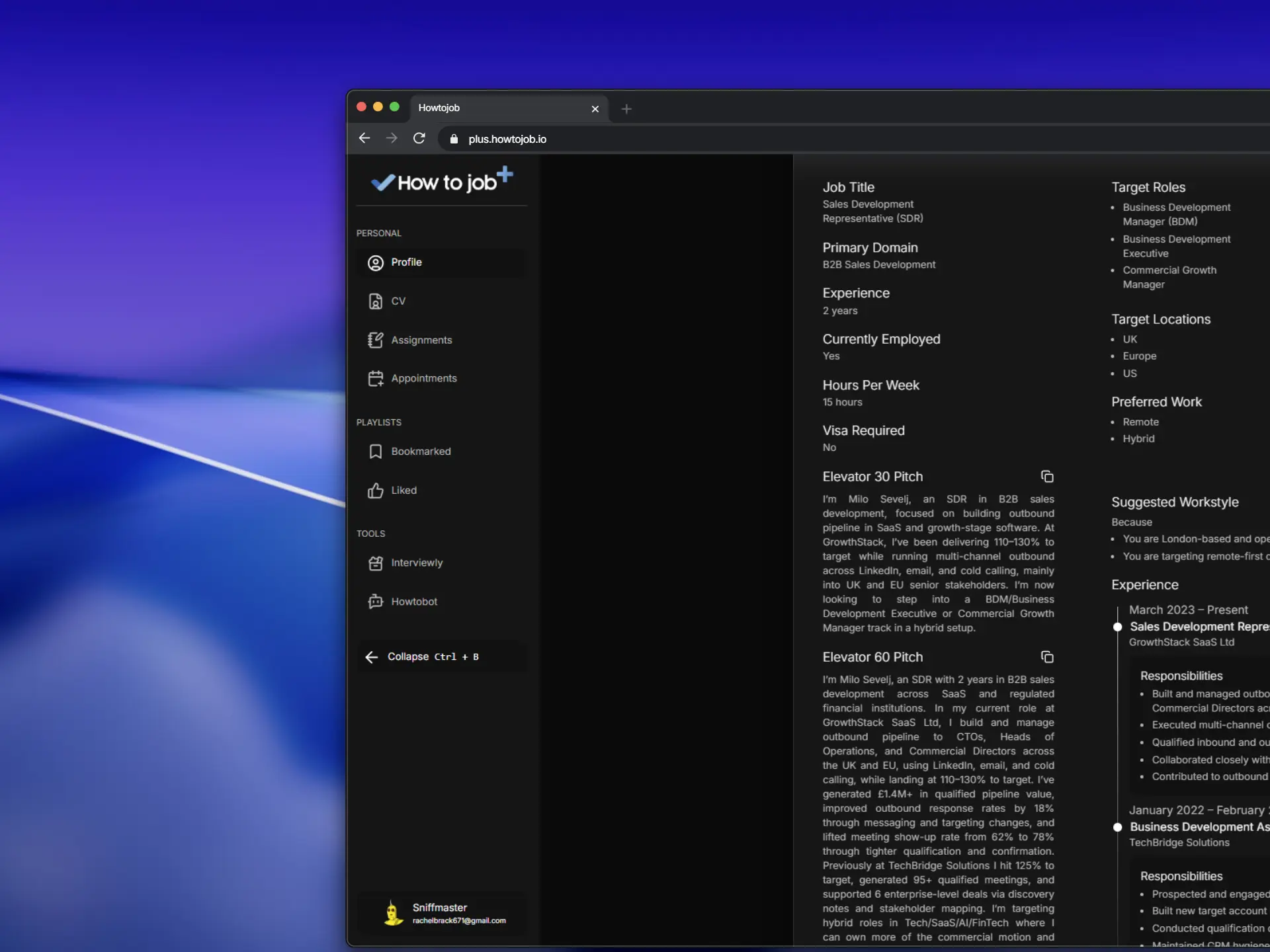Click the Profile sidebar icon
The height and width of the screenshot is (952, 1270).
[375, 263]
